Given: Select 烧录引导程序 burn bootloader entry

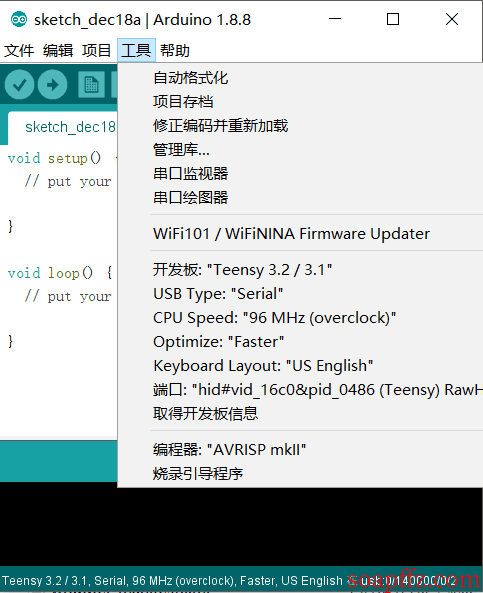Looking at the screenshot, I should pyautogui.click(x=300, y=473).
